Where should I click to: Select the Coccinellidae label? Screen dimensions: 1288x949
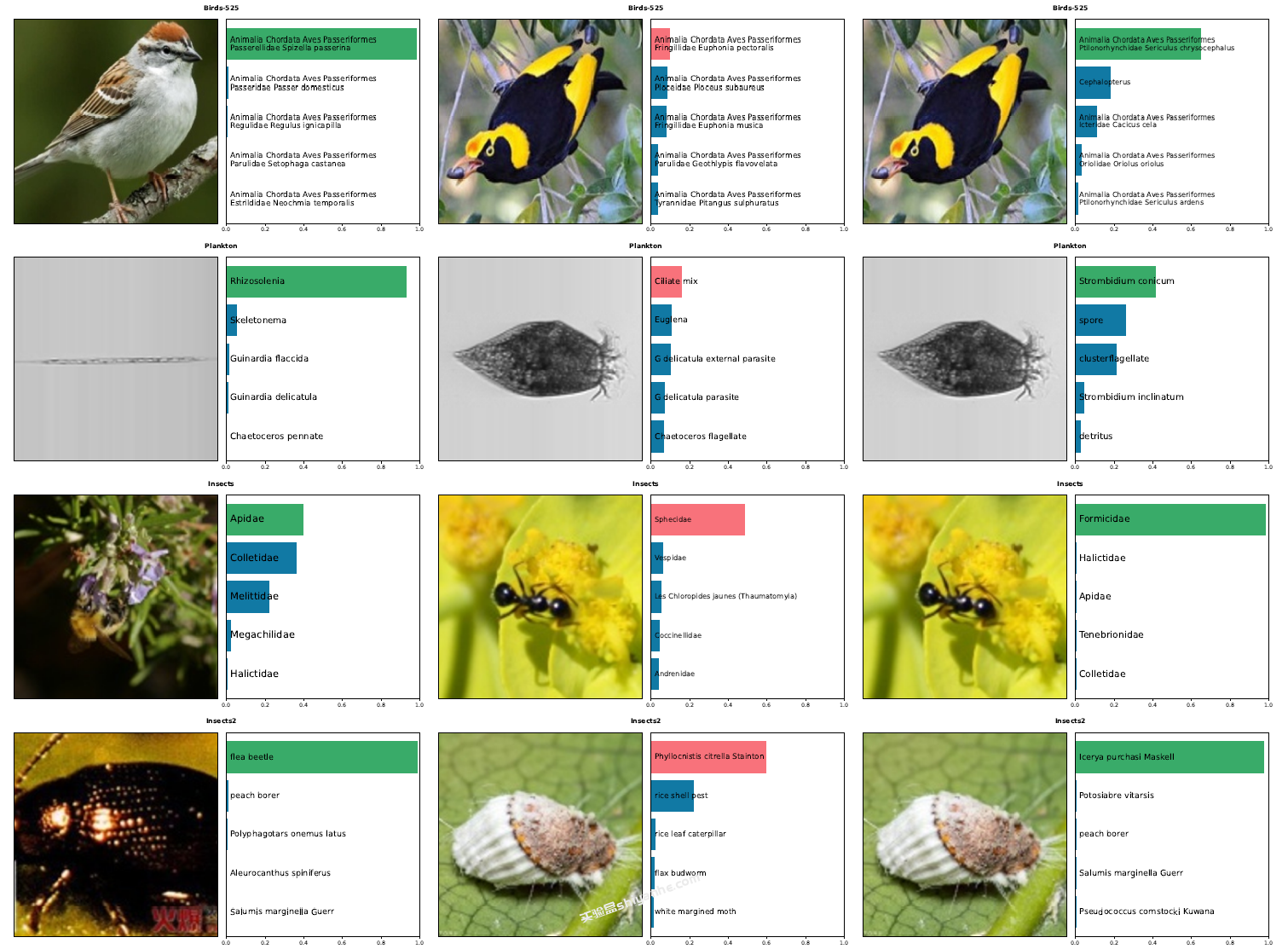pyautogui.click(x=678, y=635)
